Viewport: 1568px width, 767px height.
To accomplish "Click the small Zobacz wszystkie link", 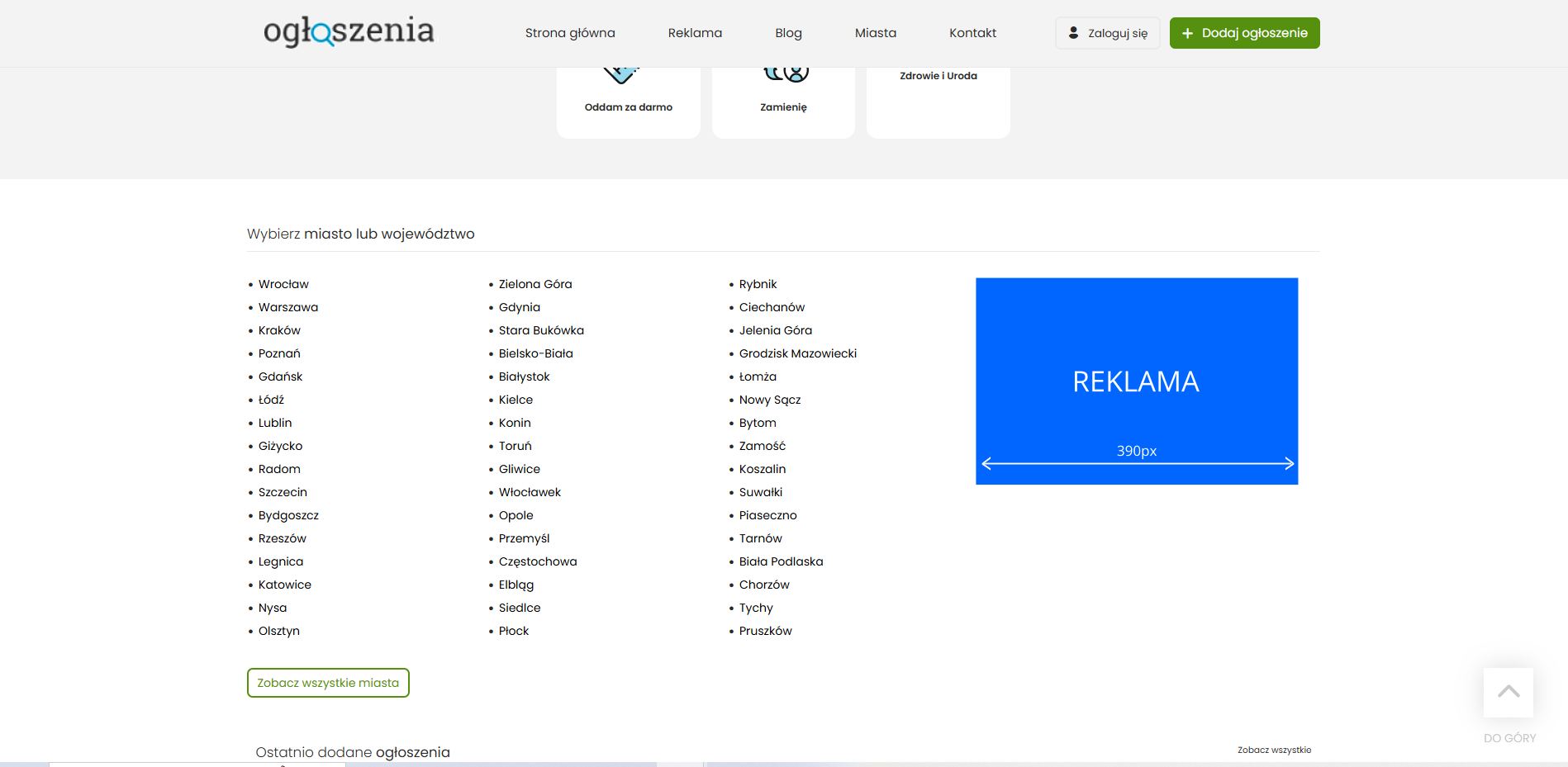I will (x=1274, y=750).
